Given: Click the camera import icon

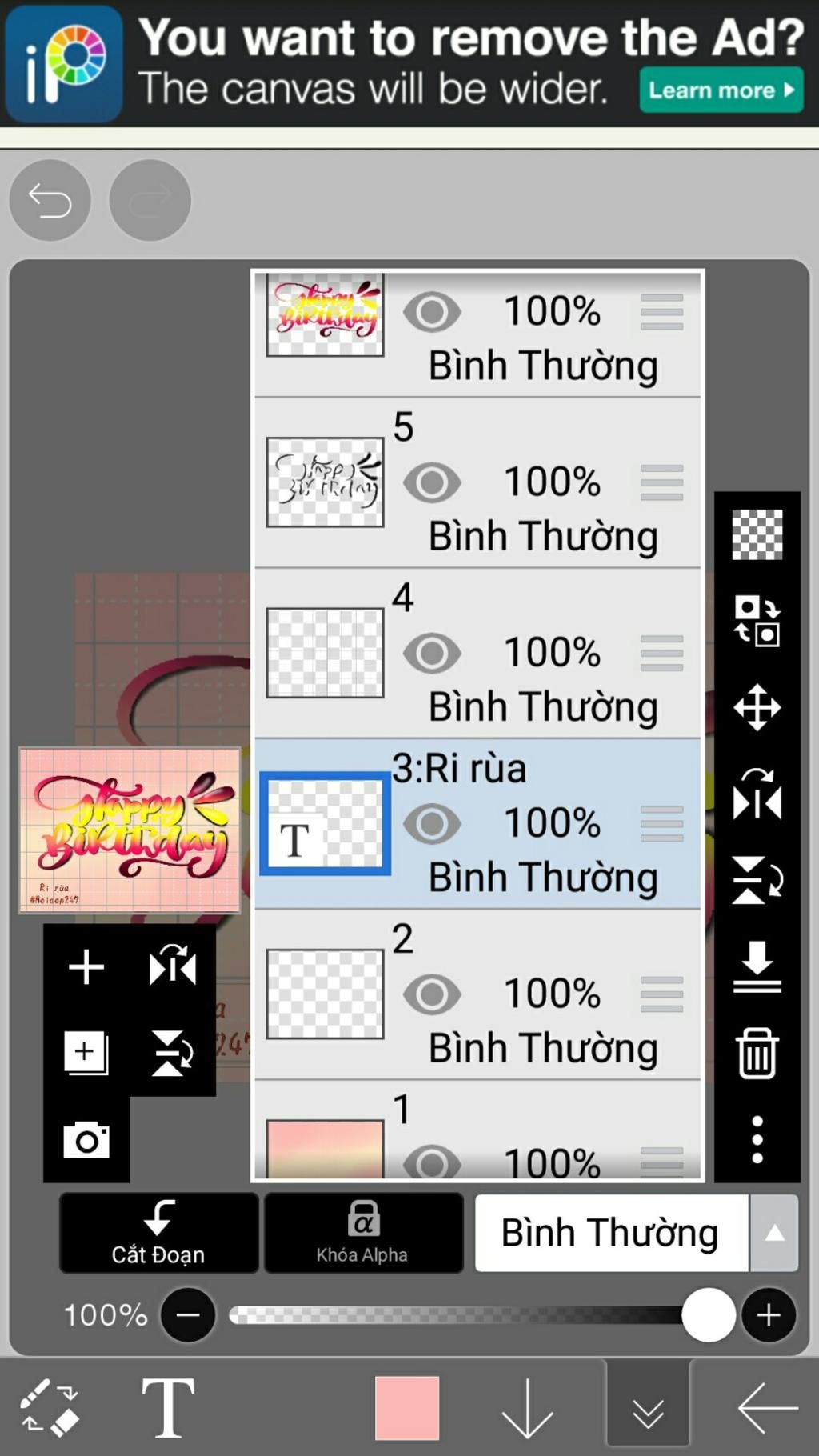Looking at the screenshot, I should pos(86,1139).
